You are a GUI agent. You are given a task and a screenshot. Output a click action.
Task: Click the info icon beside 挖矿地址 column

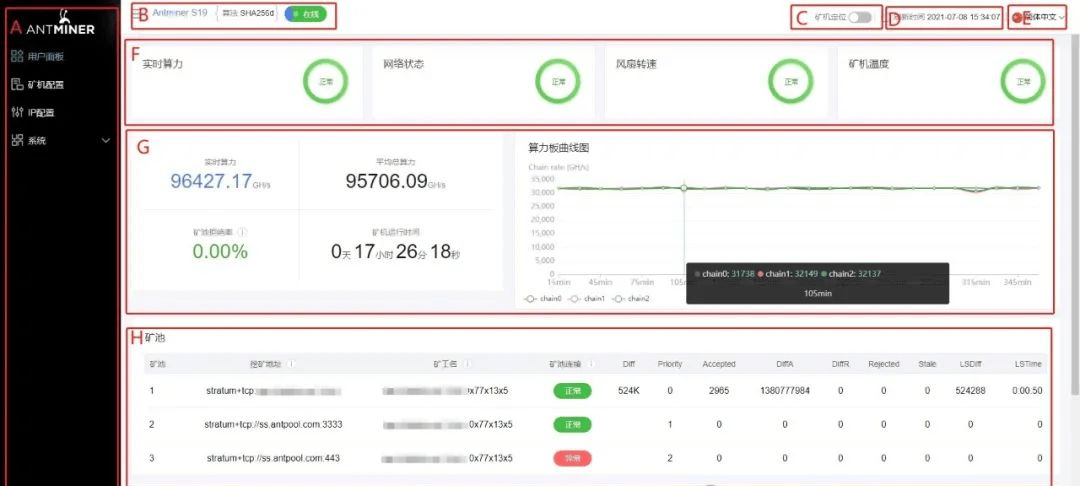click(291, 364)
